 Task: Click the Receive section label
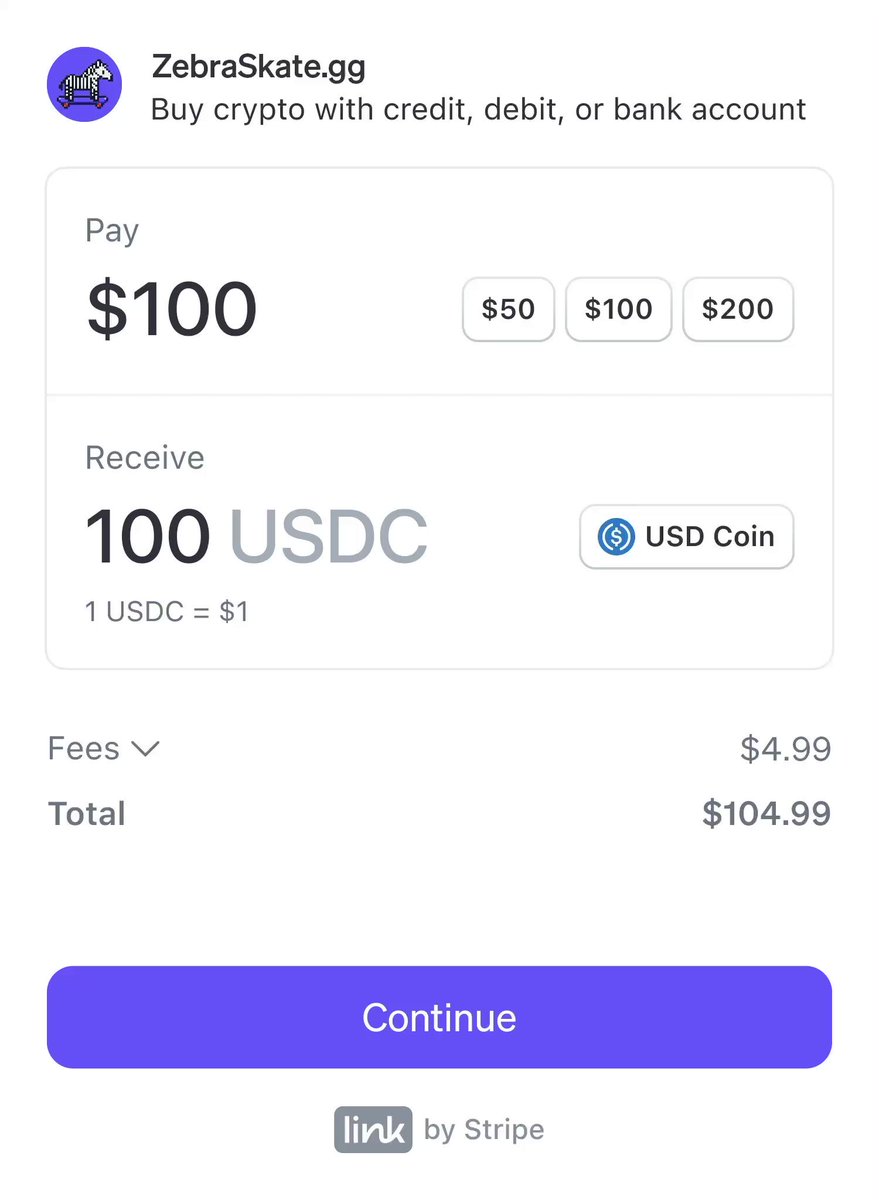(x=145, y=458)
